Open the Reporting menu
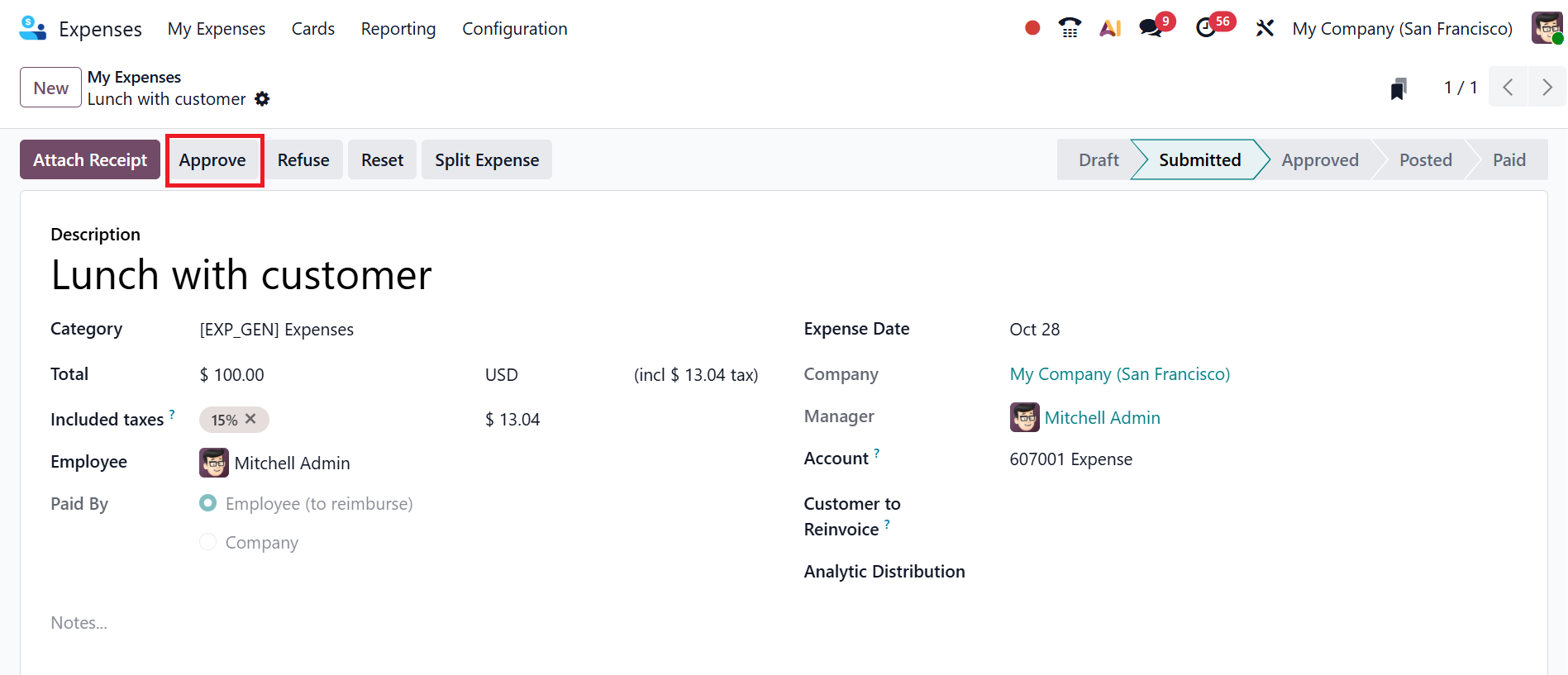The height and width of the screenshot is (675, 1568). click(398, 29)
